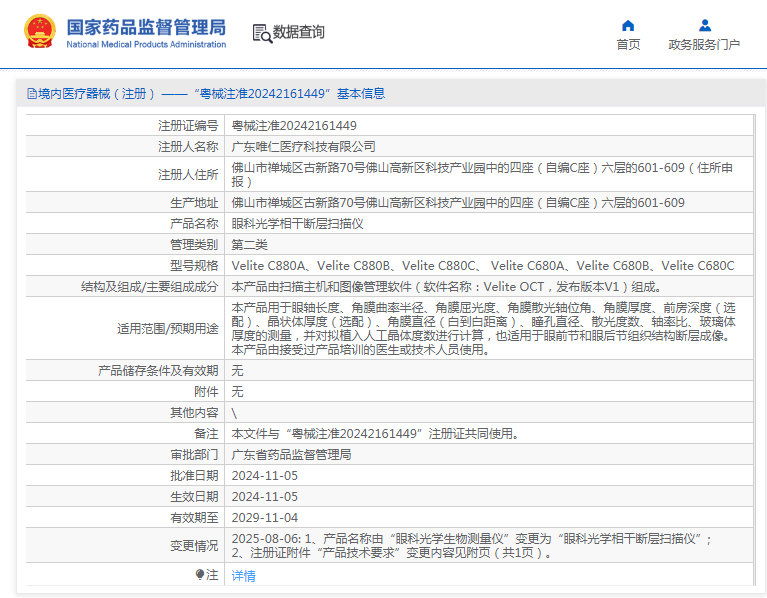Click the bullet icon beside 备注 at bottom
The image size is (767, 598).
point(200,575)
